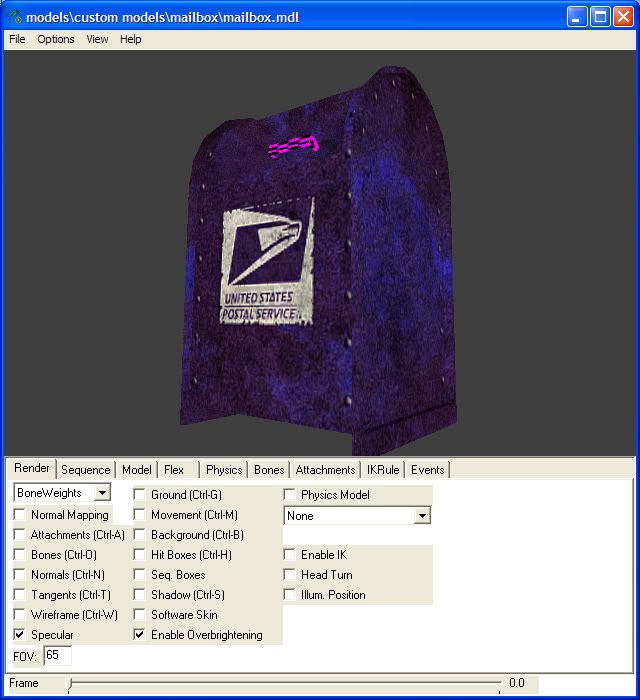Open the Options menu
Image resolution: width=640 pixels, height=700 pixels.
click(x=56, y=39)
